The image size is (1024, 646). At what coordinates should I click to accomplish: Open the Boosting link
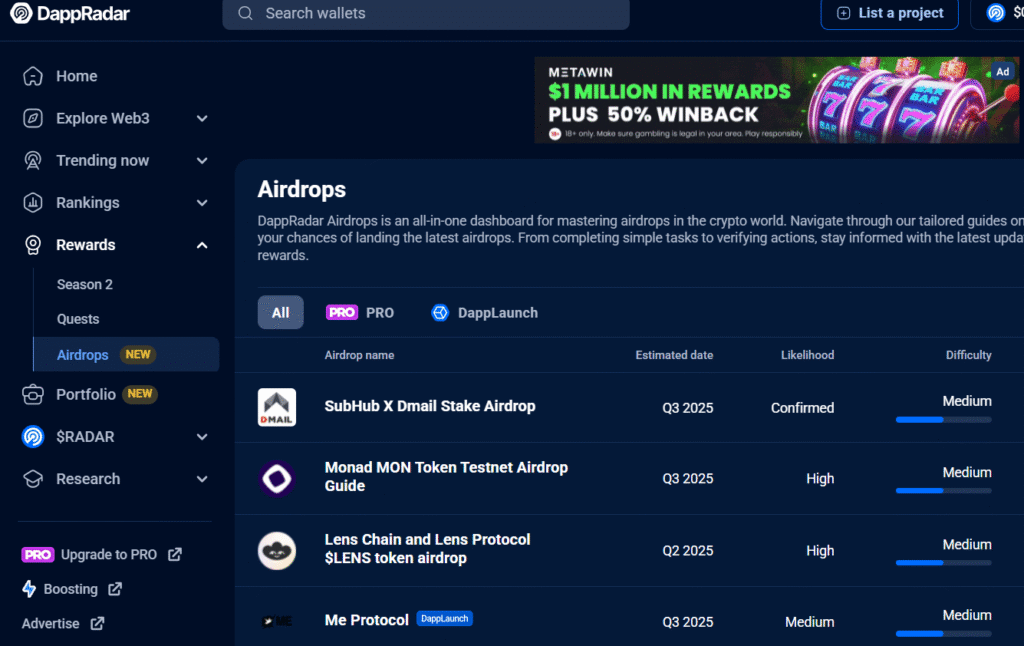[71, 589]
